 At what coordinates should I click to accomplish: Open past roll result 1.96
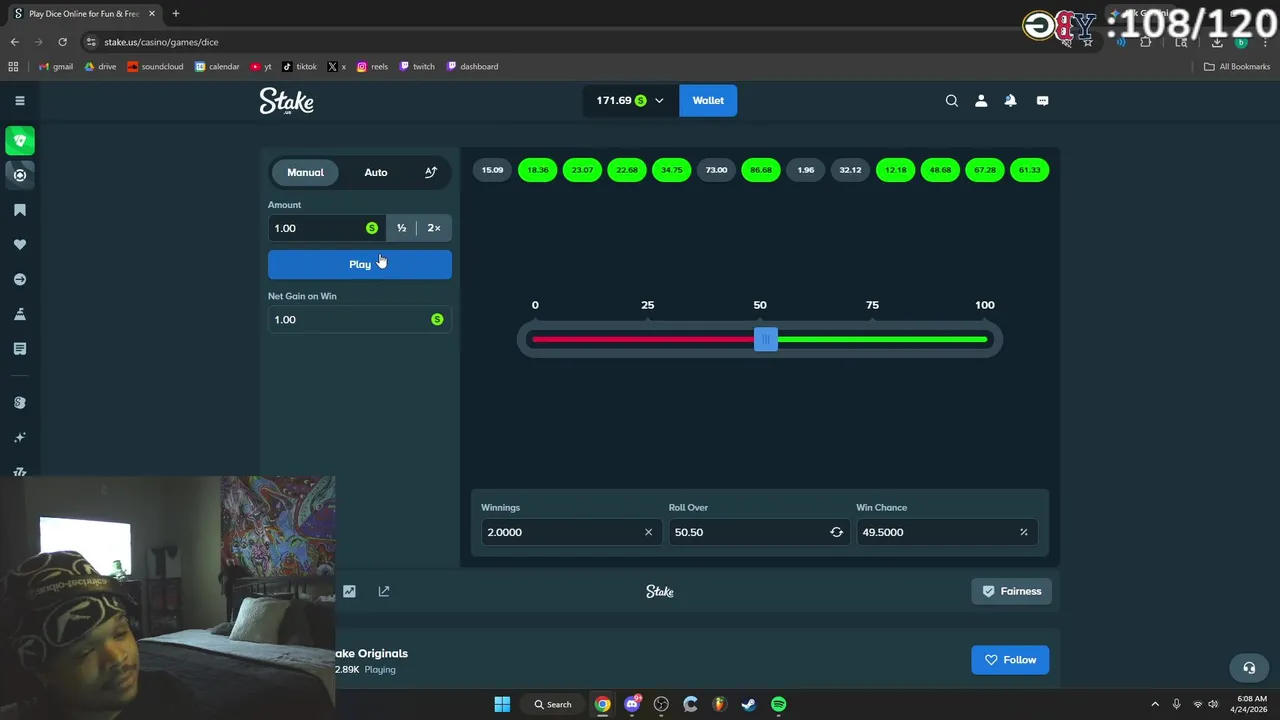(806, 170)
